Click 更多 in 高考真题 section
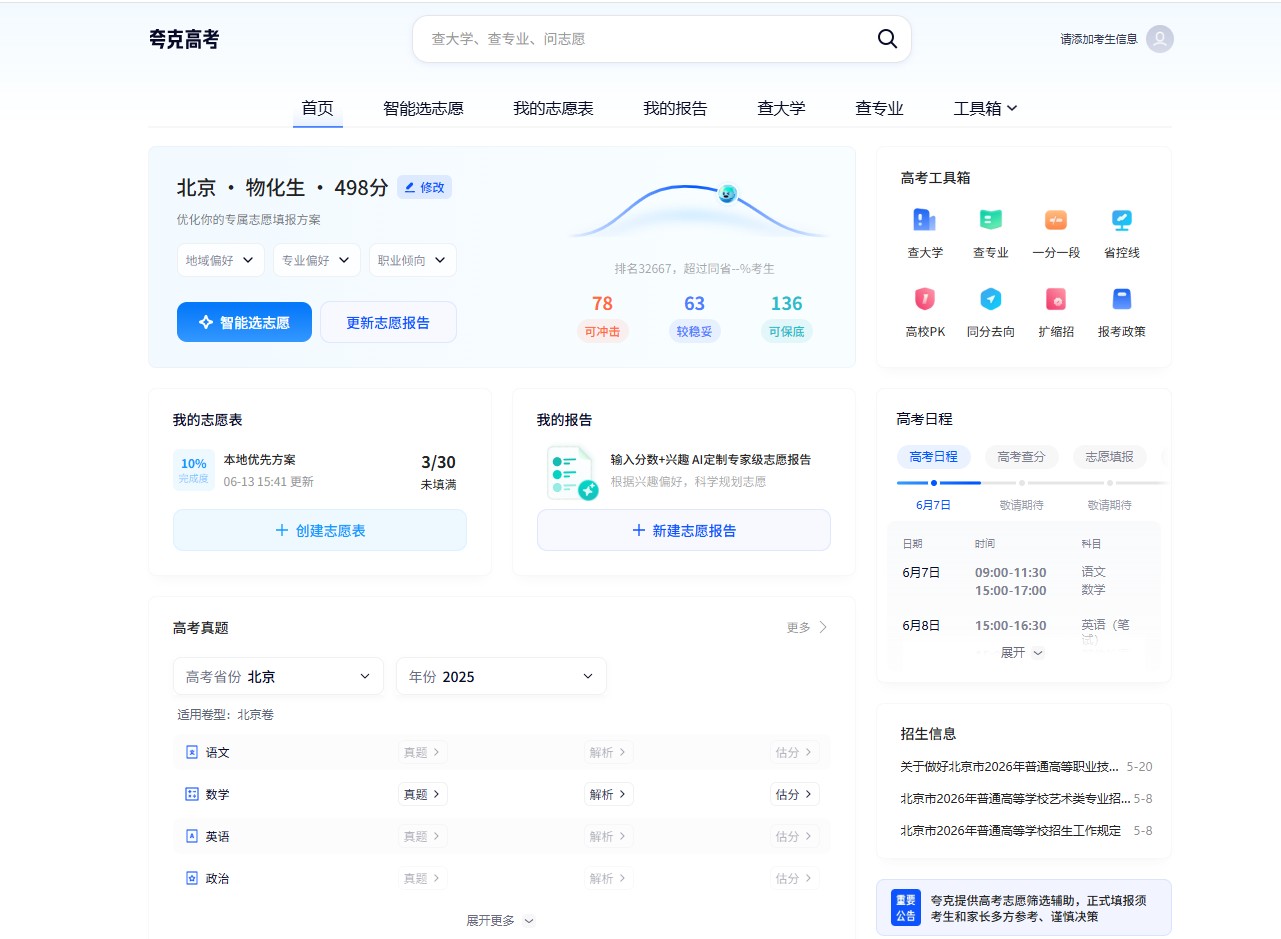This screenshot has width=1281, height=939. point(808,627)
